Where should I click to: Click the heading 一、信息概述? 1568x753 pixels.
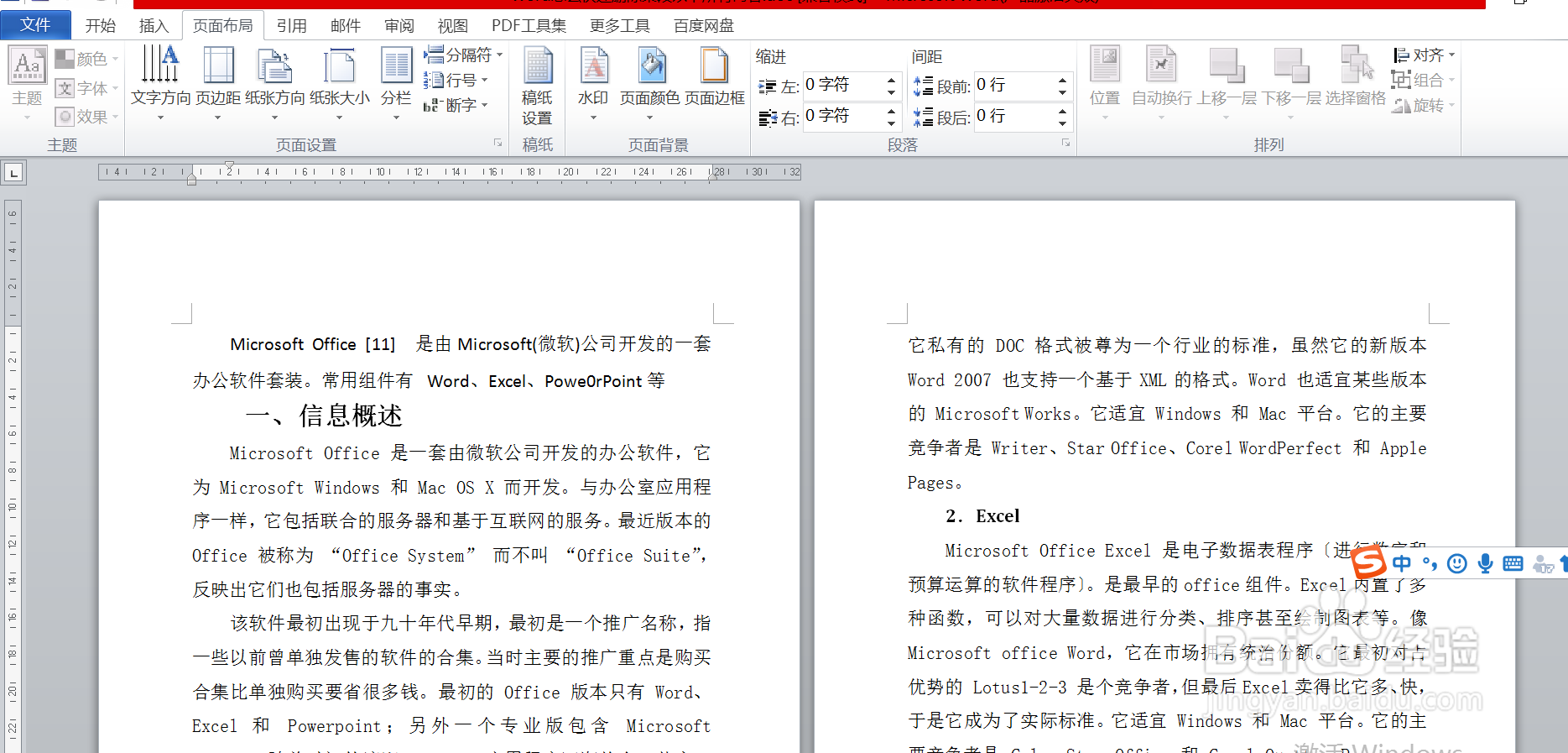pyautogui.click(x=324, y=416)
